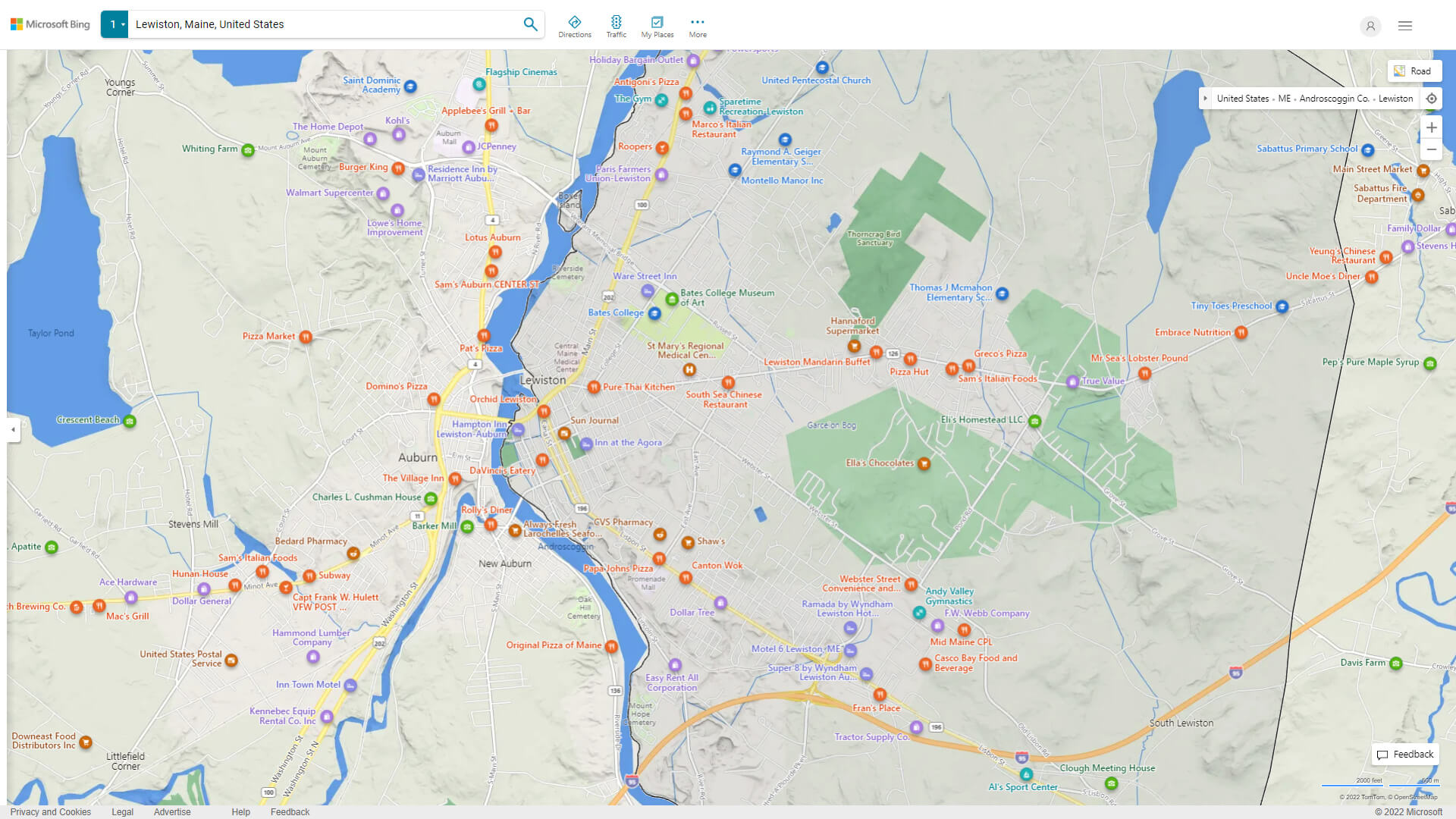Zoom in with the plus button
1456x819 pixels.
pos(1431,127)
